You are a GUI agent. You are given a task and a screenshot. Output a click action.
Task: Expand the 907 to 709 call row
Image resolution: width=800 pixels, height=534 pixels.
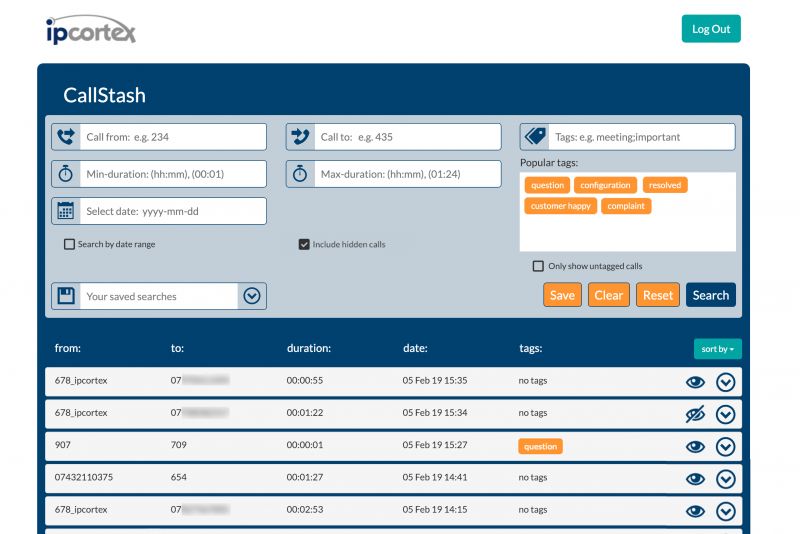point(726,447)
